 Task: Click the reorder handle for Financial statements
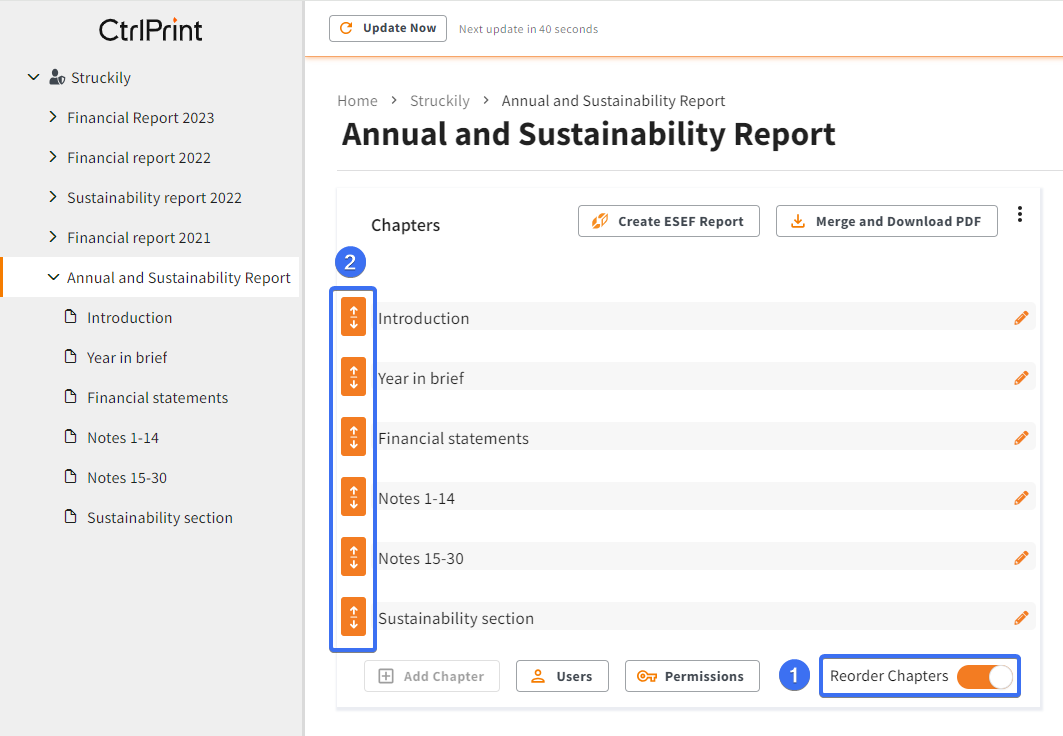point(353,436)
